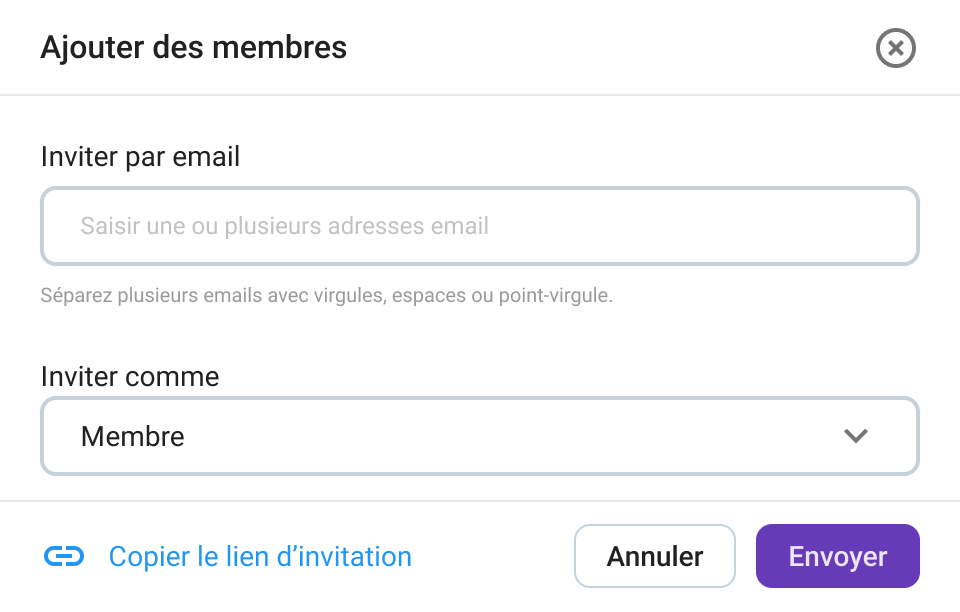Select the purple Envoyer submit button
The width and height of the screenshot is (960, 612).
(837, 556)
